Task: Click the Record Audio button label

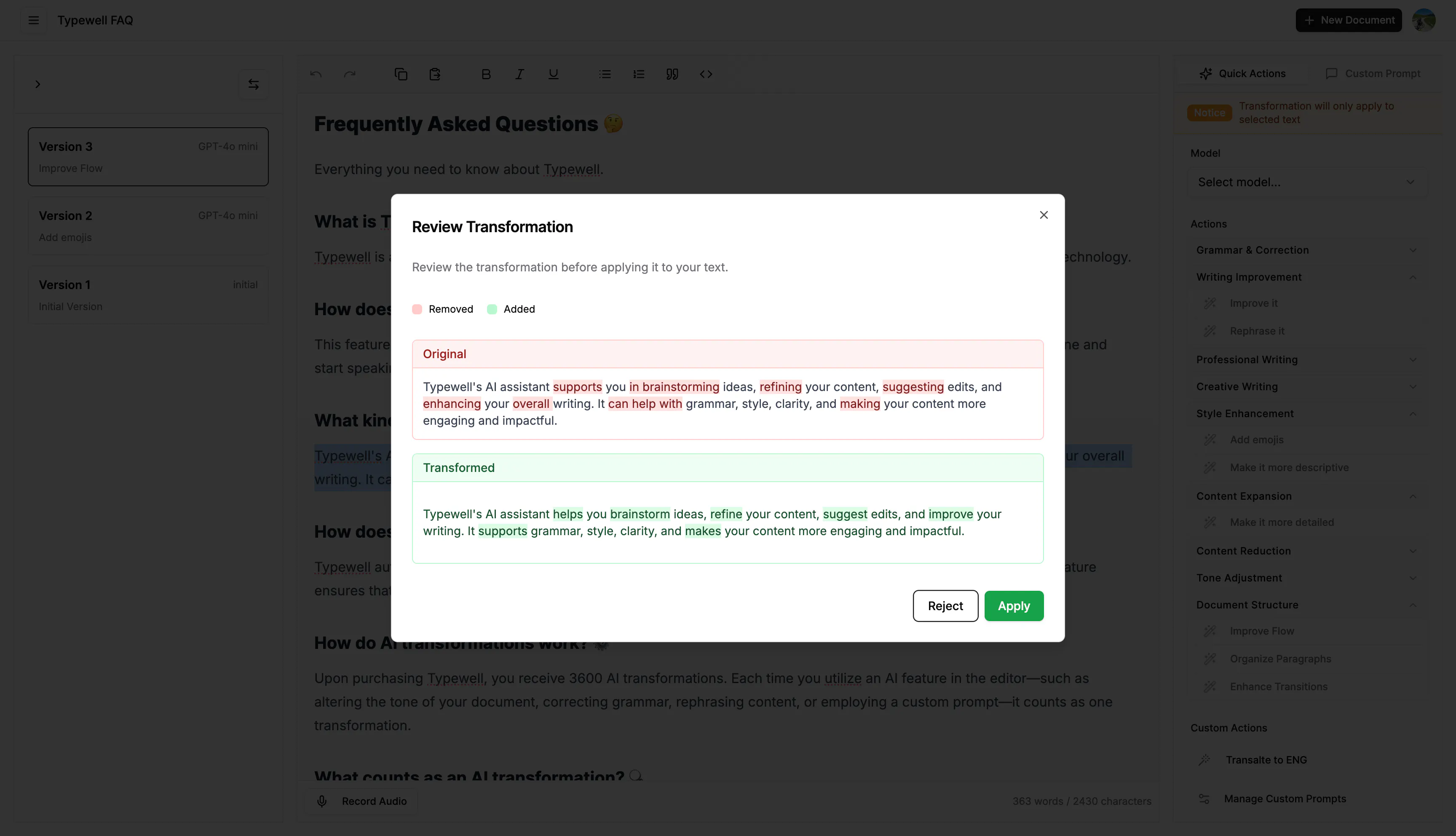Action: 374,801
